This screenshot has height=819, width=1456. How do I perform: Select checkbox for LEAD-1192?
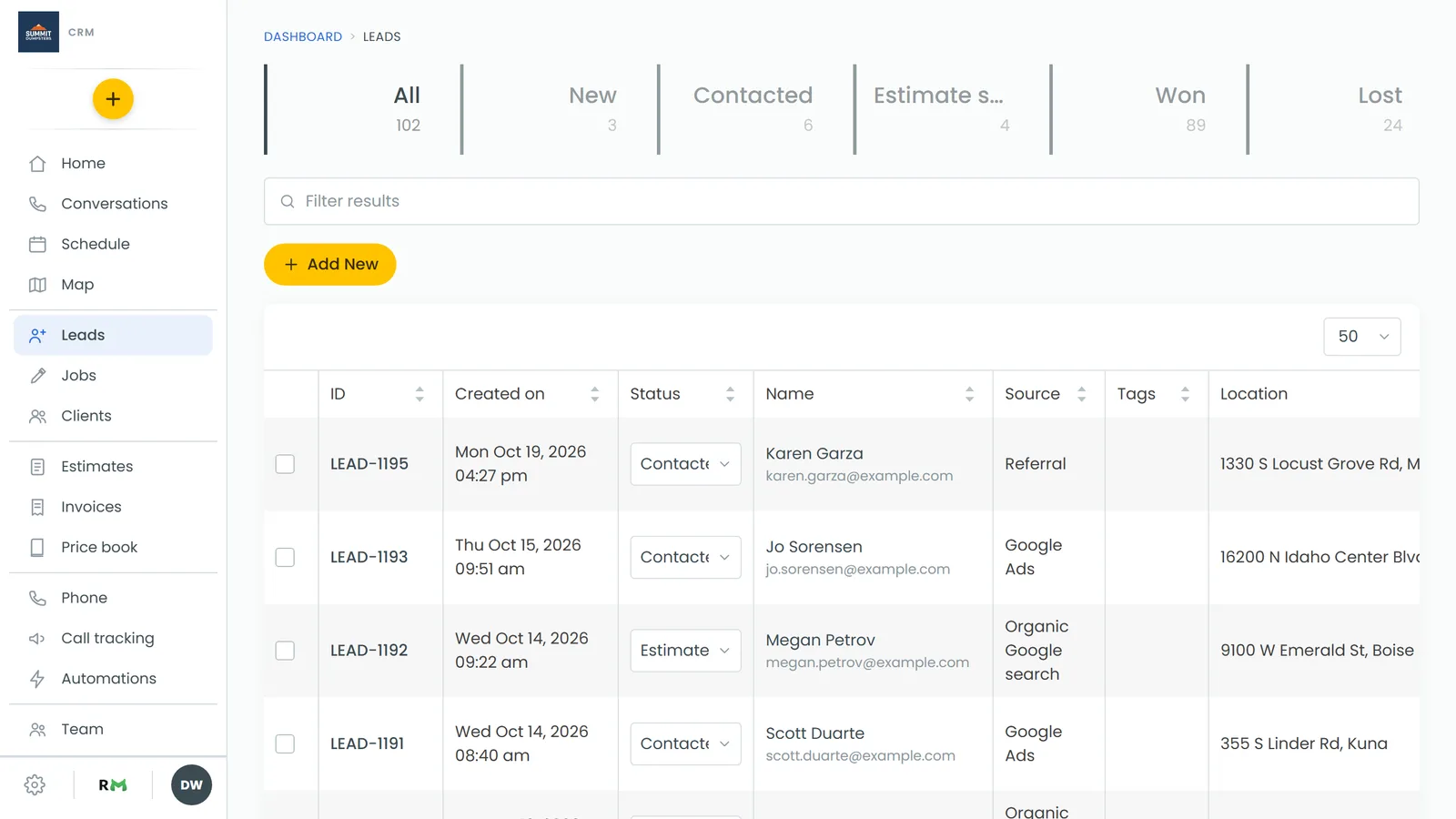(285, 651)
